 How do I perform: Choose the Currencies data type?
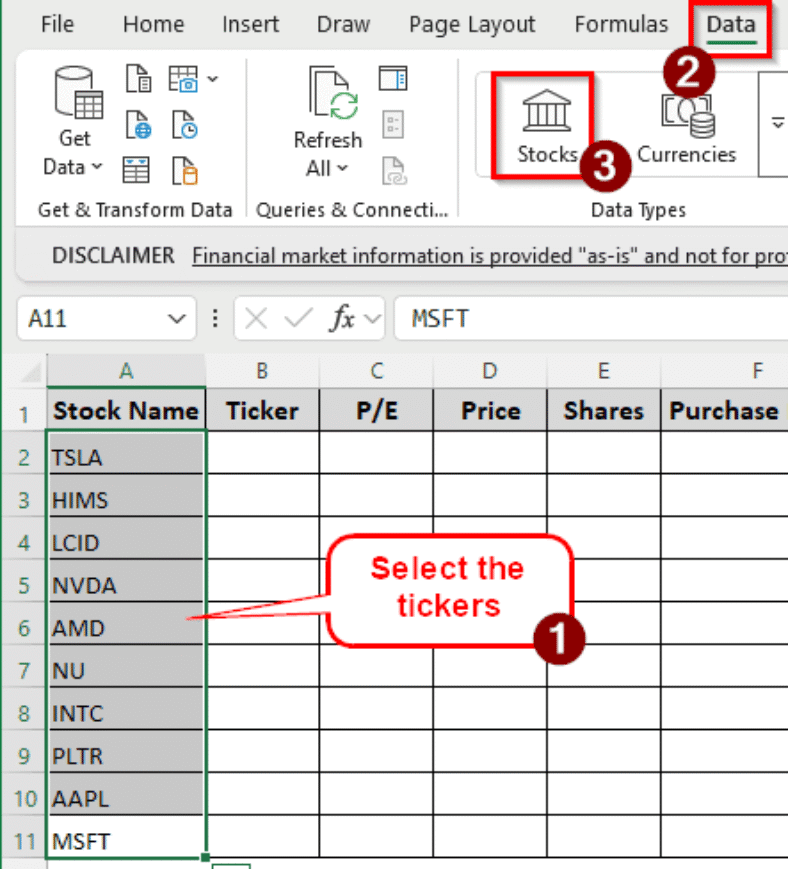coord(687,129)
